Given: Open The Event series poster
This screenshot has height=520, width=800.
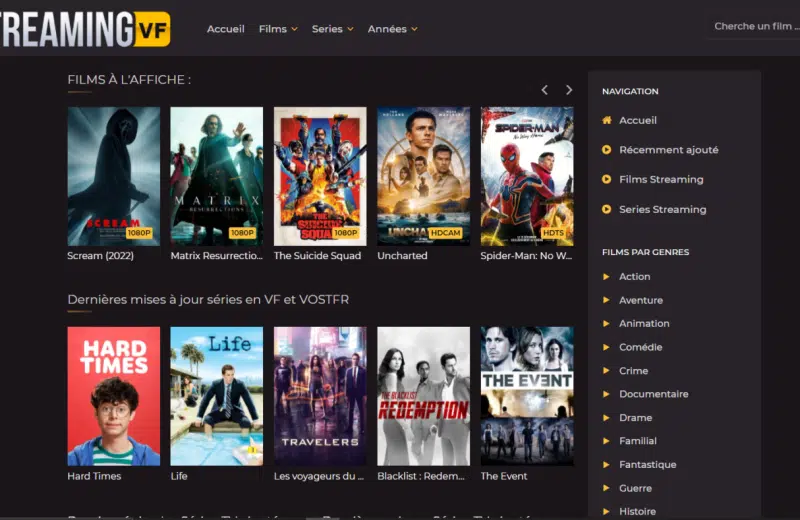Looking at the screenshot, I should coord(527,396).
